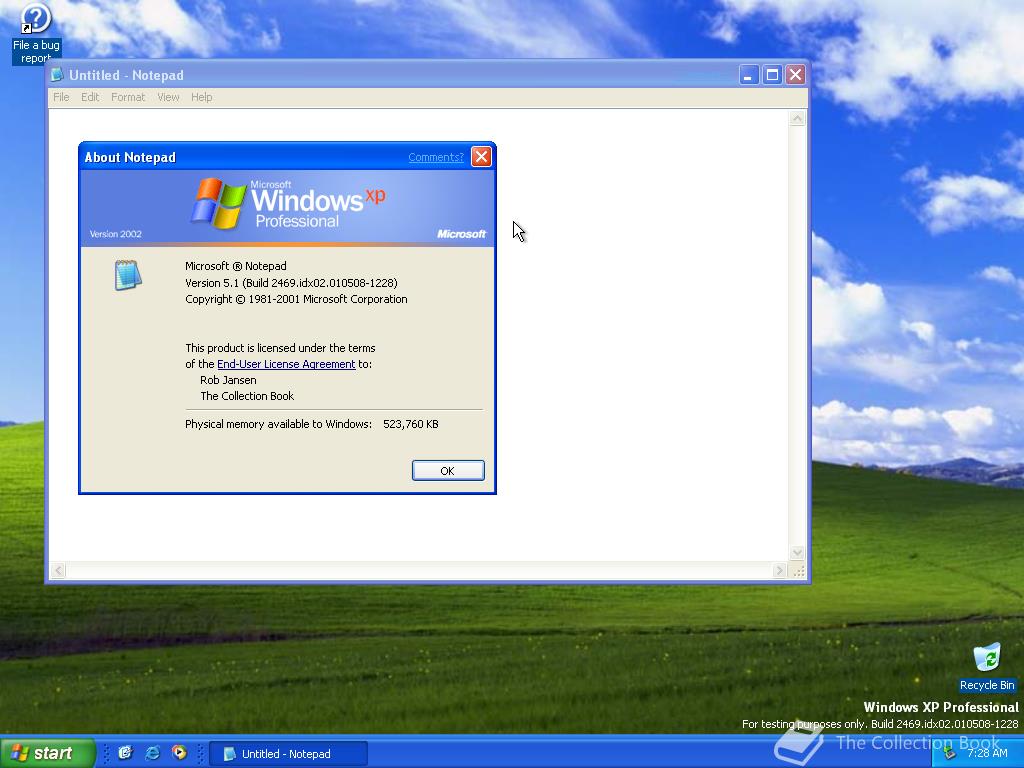Screen dimensions: 1024x768
Task: Open the File a bug report desktop shortcut
Action: [x=36, y=33]
